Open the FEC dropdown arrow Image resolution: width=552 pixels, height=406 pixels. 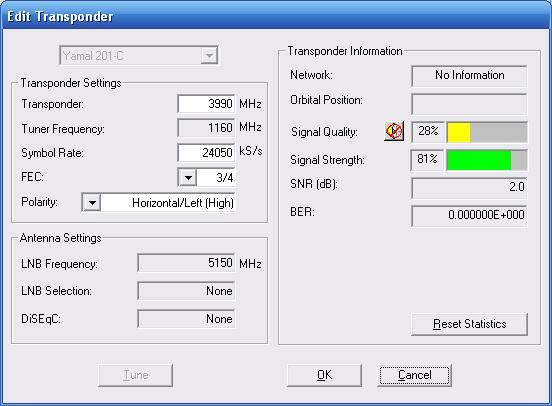tap(188, 177)
